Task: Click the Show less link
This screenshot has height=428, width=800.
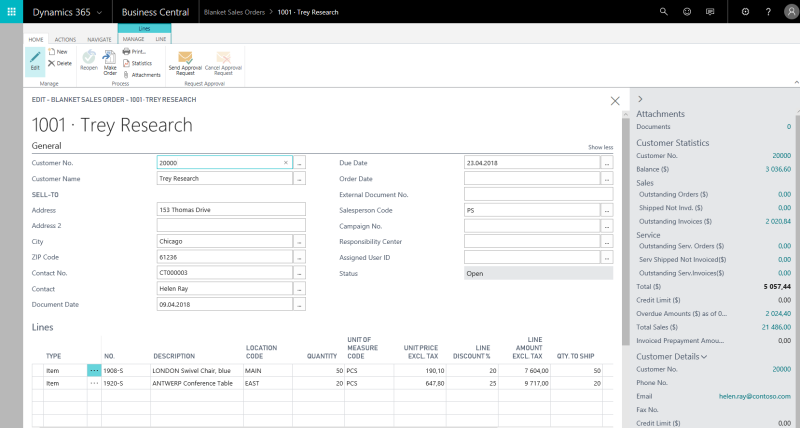Action: pyautogui.click(x=600, y=147)
